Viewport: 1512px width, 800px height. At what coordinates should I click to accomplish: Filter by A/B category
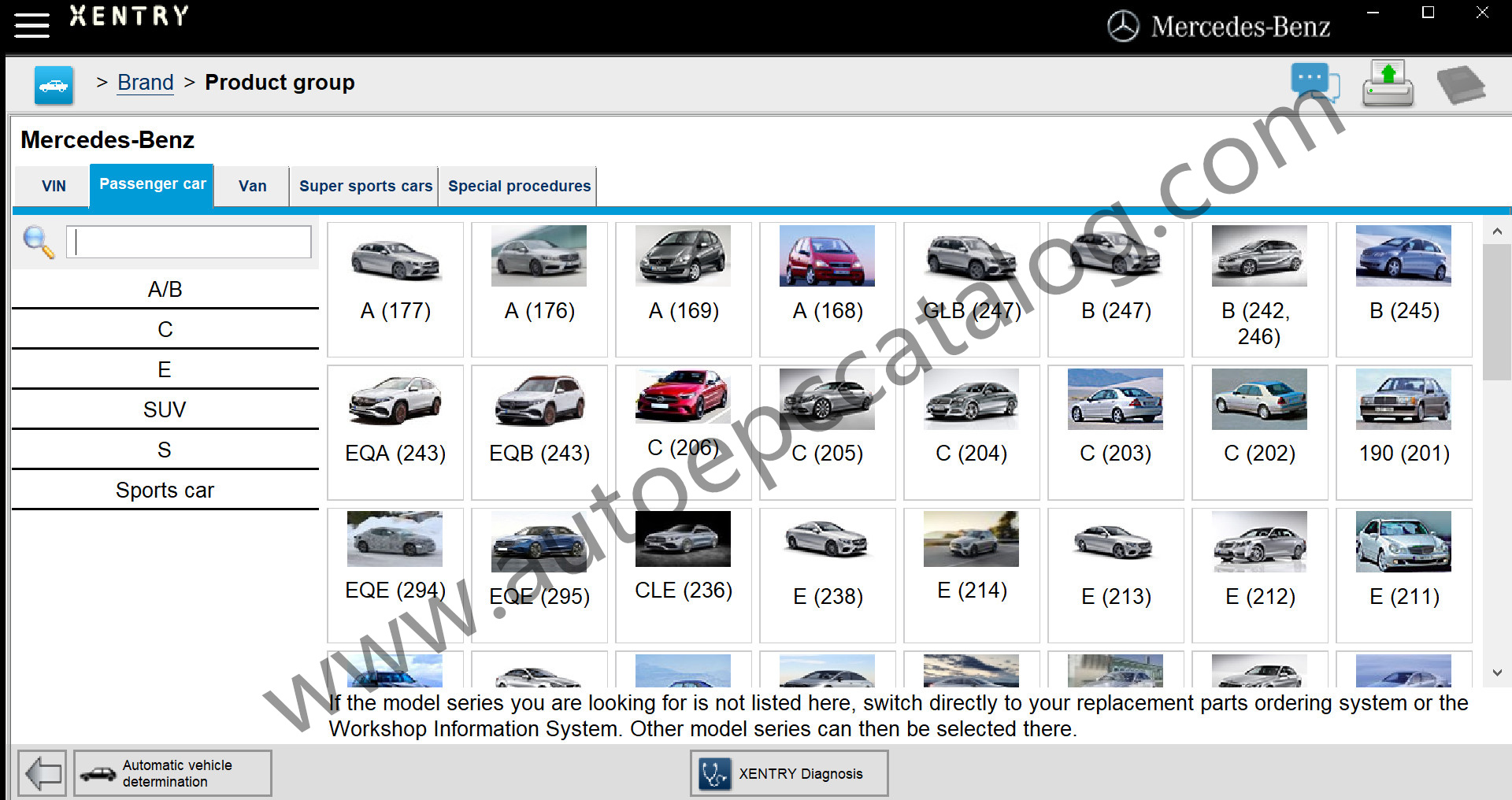(165, 290)
